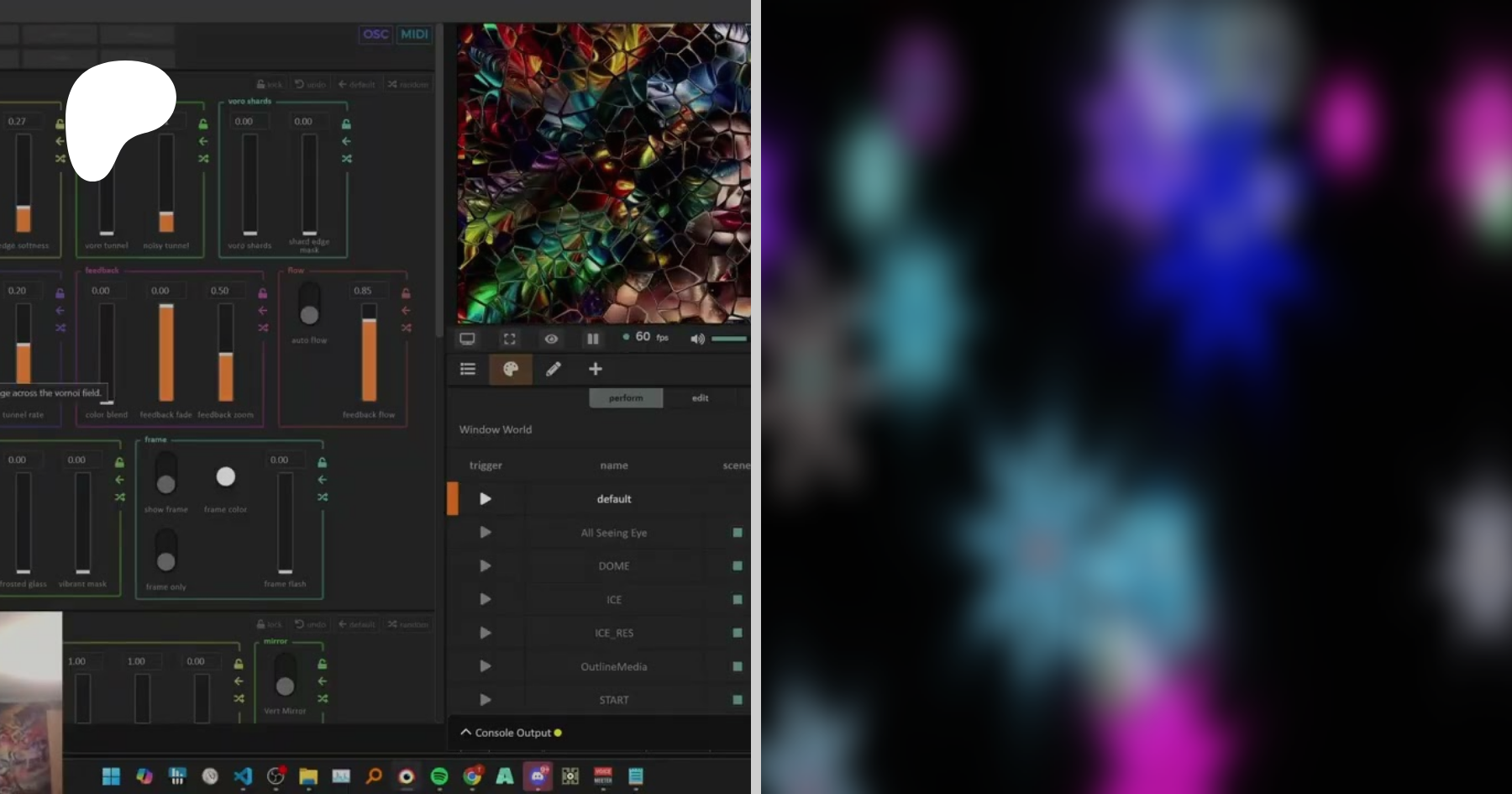Open the palette controls panel

coord(510,369)
